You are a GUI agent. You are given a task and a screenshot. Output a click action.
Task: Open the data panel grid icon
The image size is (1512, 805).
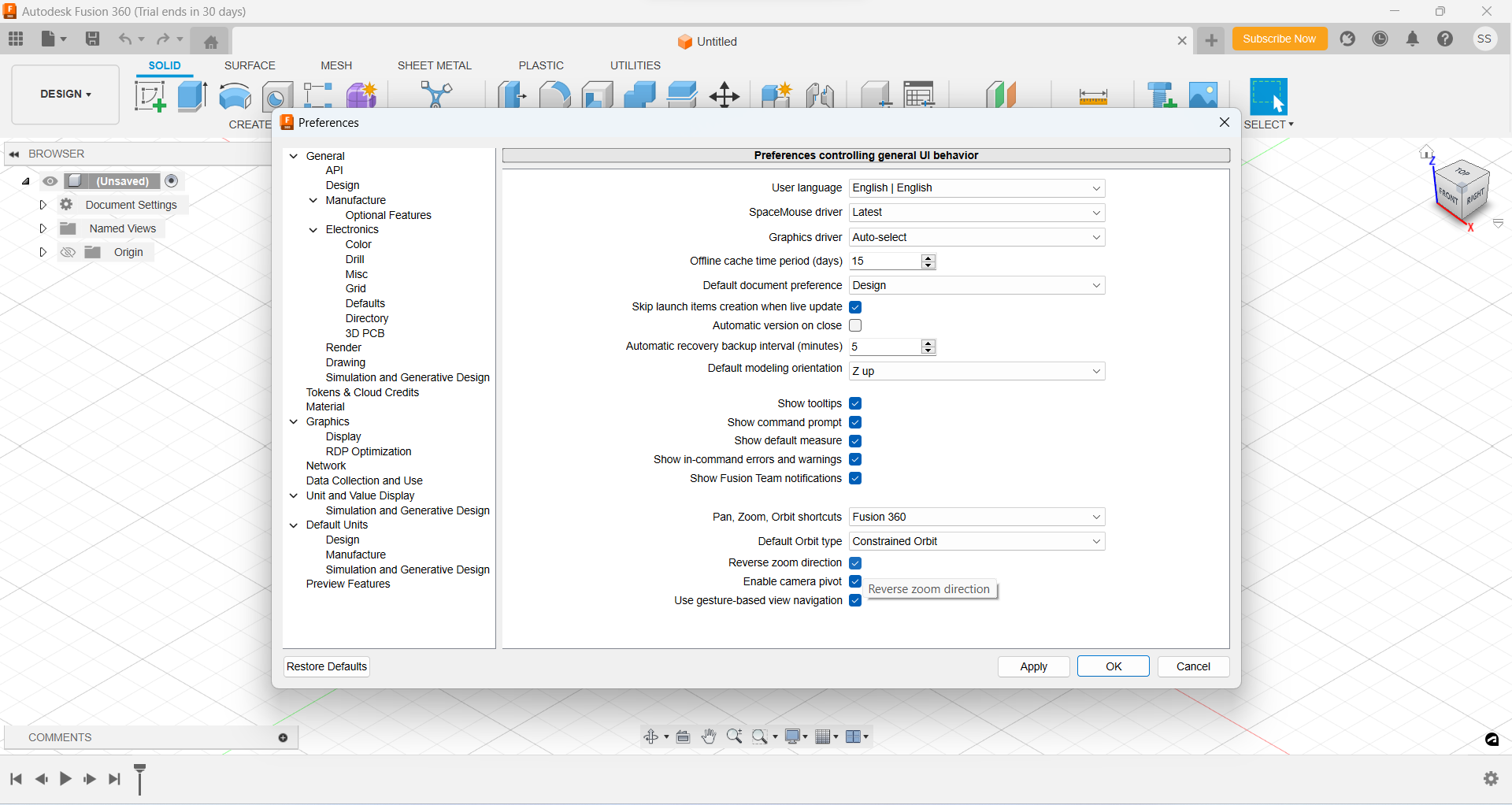coord(16,39)
